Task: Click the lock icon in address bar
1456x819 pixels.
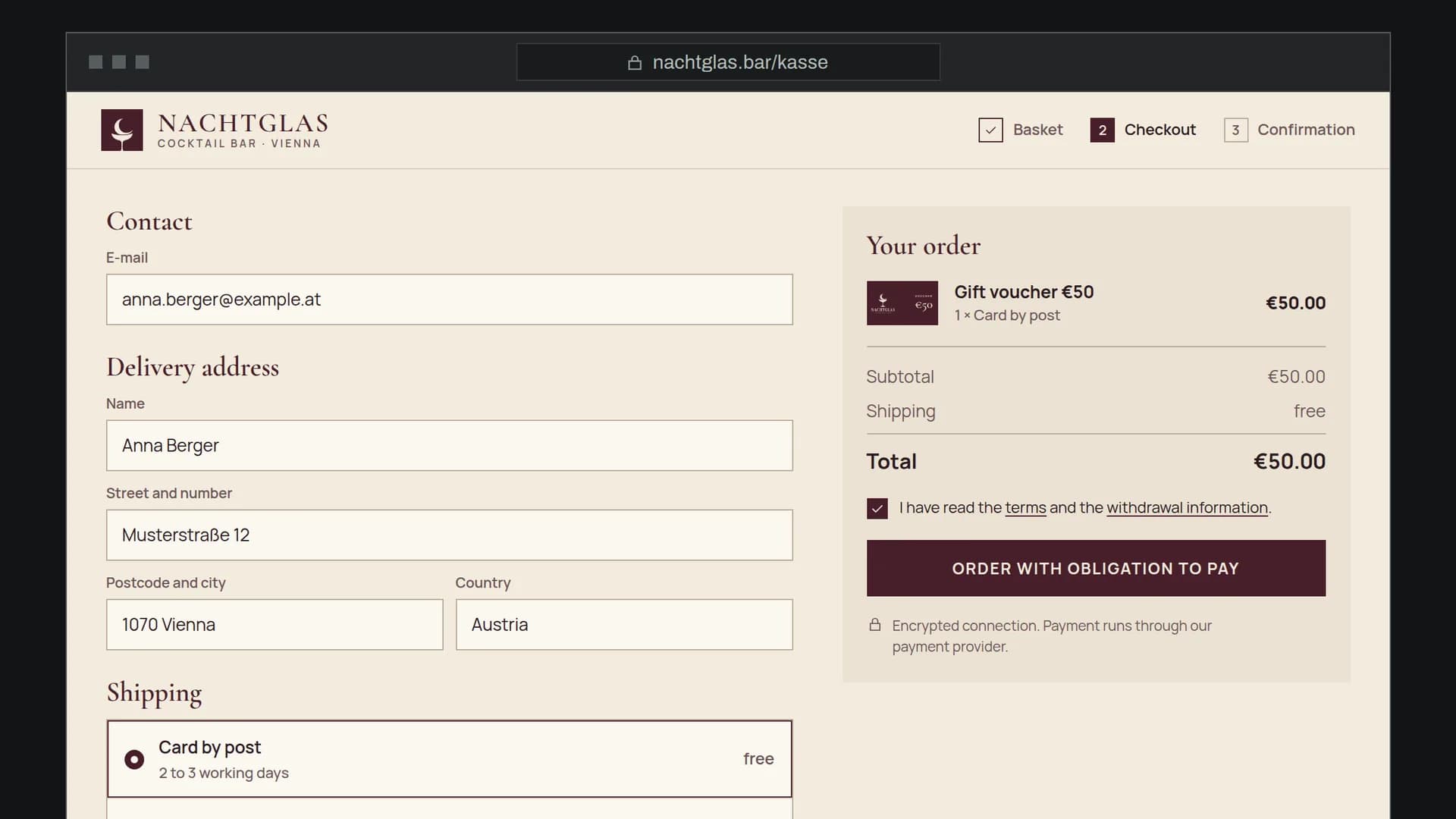Action: coord(635,62)
